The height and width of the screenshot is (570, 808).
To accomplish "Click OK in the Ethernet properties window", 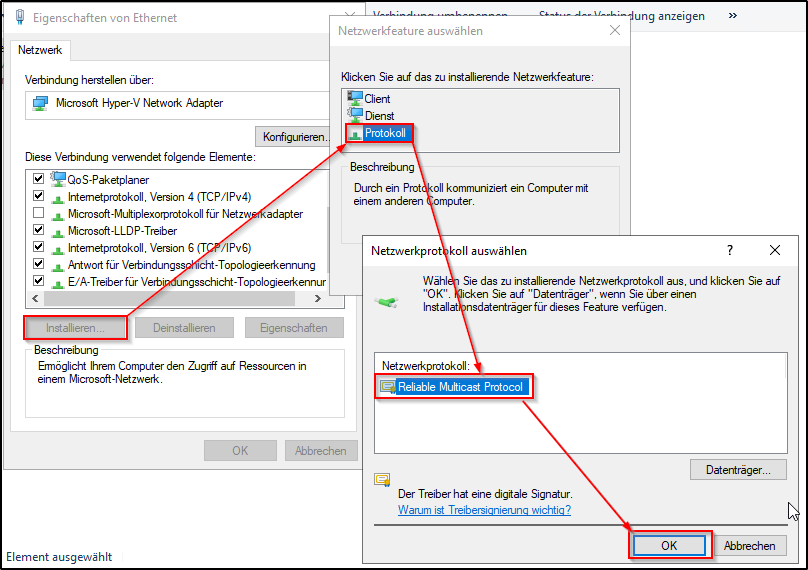I will pyautogui.click(x=240, y=450).
